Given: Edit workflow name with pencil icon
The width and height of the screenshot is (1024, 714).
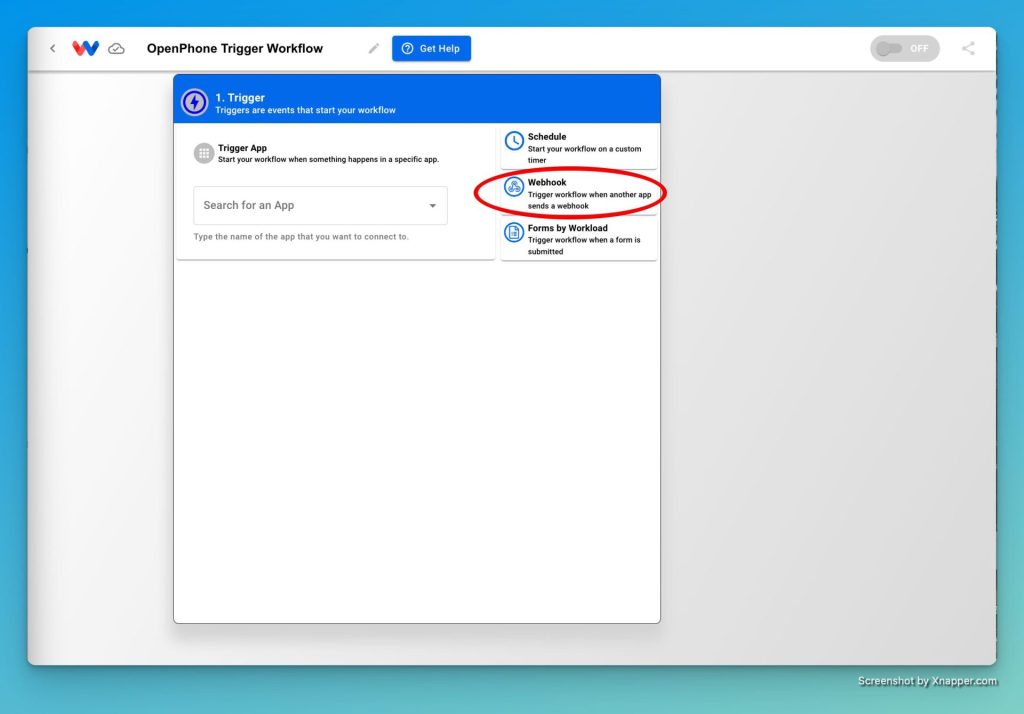Looking at the screenshot, I should coord(374,48).
